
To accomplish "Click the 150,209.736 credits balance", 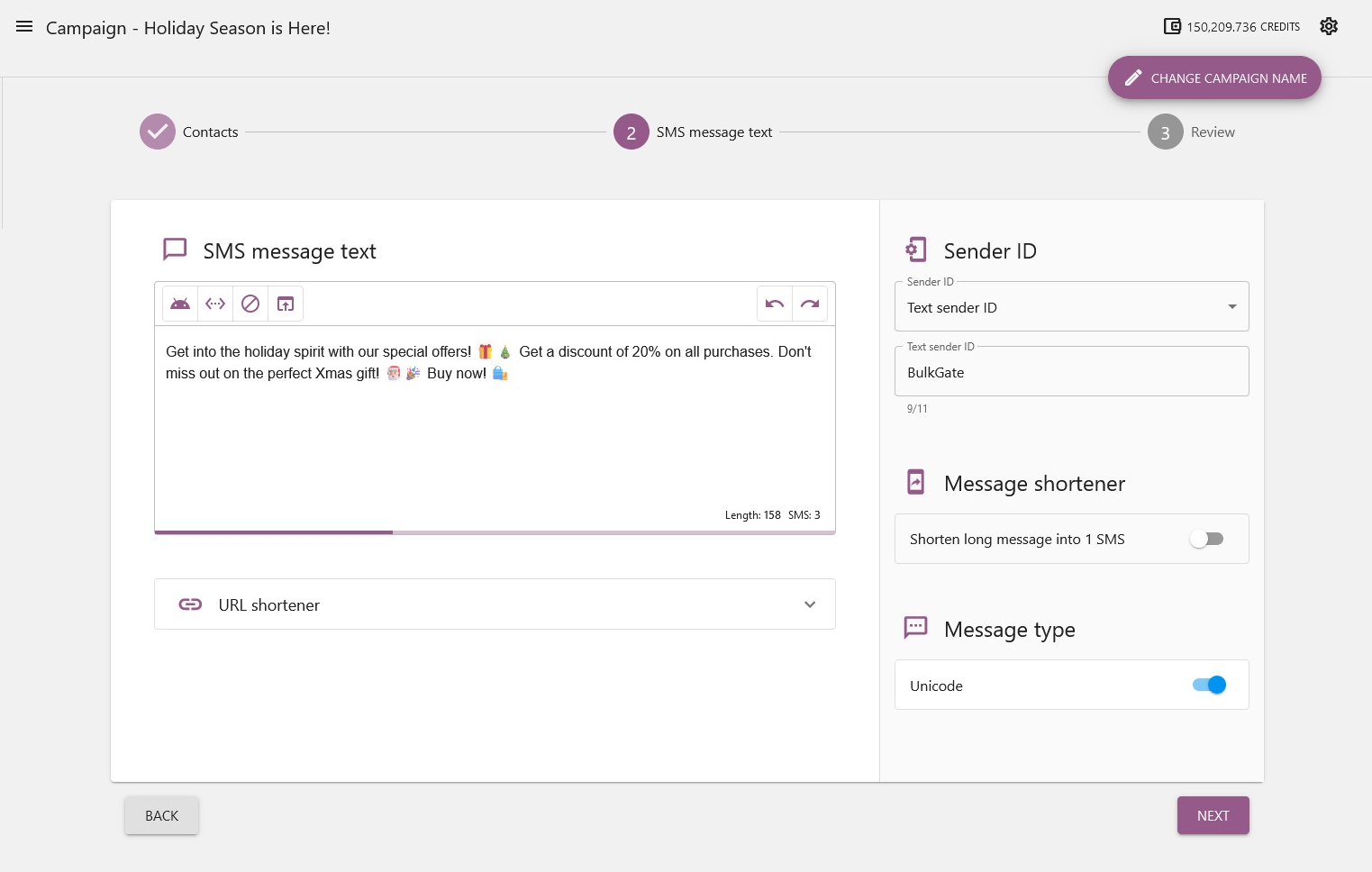I will pos(1243,27).
